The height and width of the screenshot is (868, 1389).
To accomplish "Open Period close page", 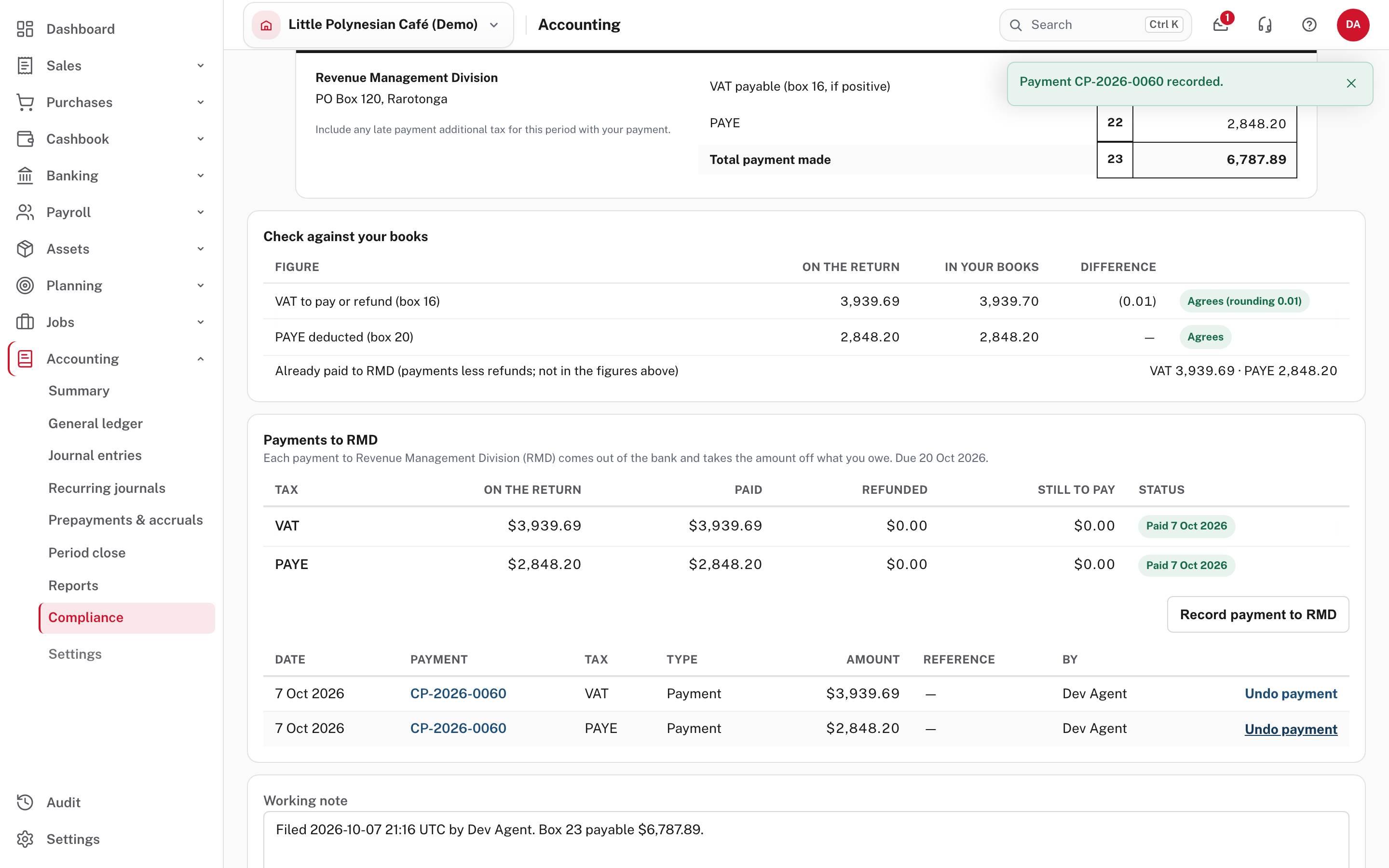I will pos(87,553).
